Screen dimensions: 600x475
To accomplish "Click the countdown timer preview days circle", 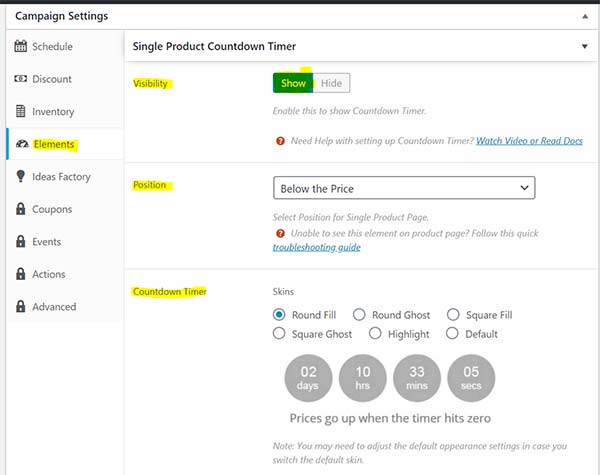I will pyautogui.click(x=308, y=378).
